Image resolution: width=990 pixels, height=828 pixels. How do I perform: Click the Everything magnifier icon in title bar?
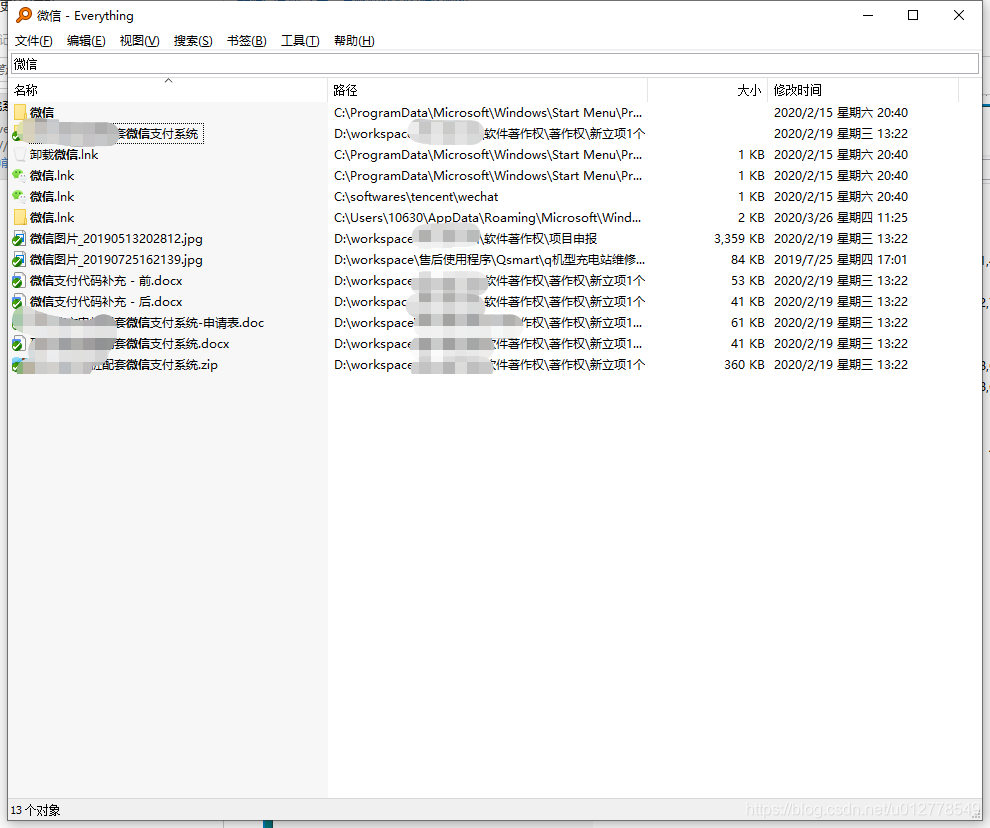(24, 15)
